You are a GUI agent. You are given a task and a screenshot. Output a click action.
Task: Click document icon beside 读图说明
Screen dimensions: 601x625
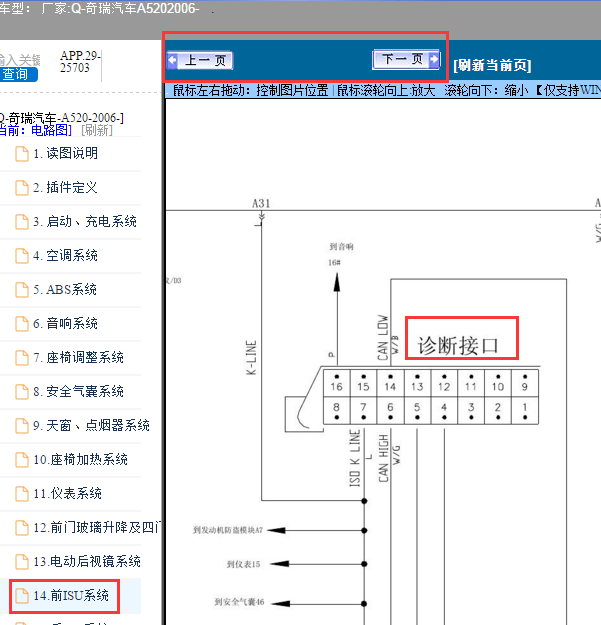click(x=22, y=154)
